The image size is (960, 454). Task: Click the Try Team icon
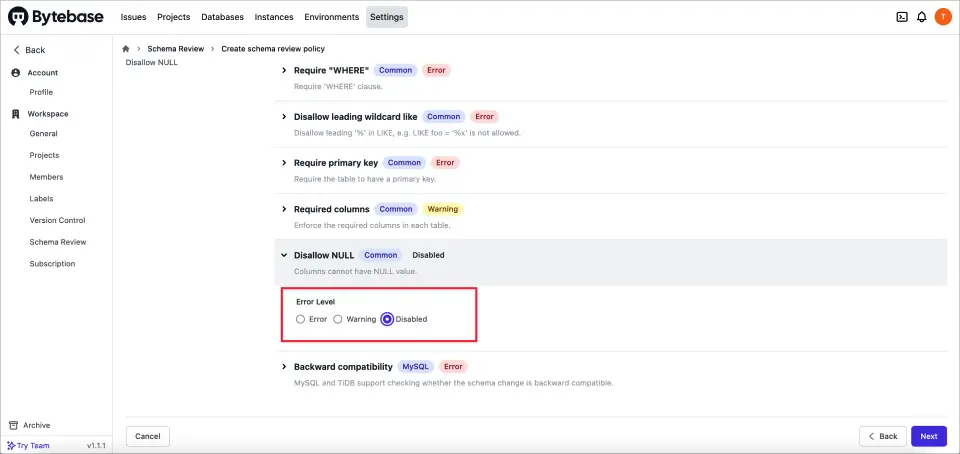coord(11,446)
